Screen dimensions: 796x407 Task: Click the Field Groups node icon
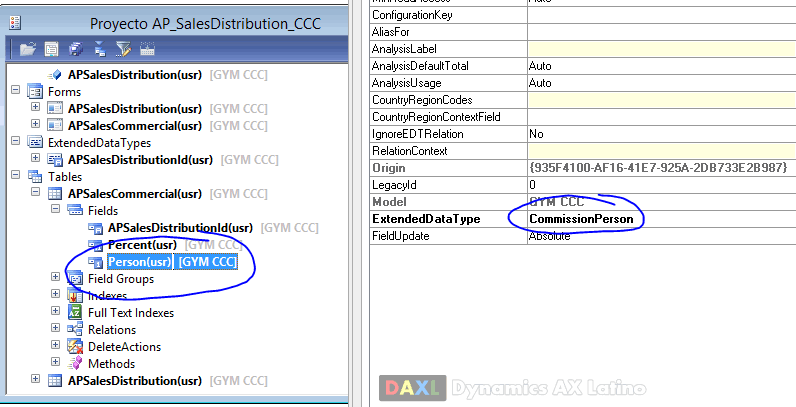click(75, 279)
